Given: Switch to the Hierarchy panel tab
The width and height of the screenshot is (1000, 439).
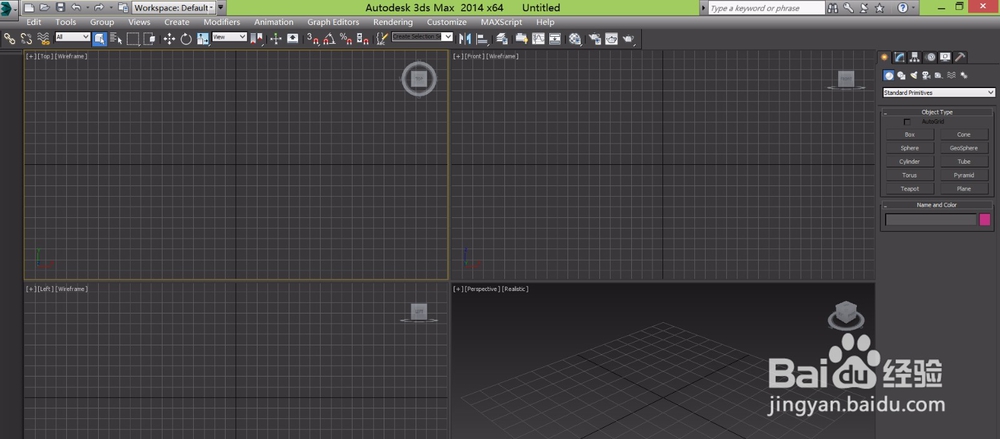Looking at the screenshot, I should (x=915, y=57).
